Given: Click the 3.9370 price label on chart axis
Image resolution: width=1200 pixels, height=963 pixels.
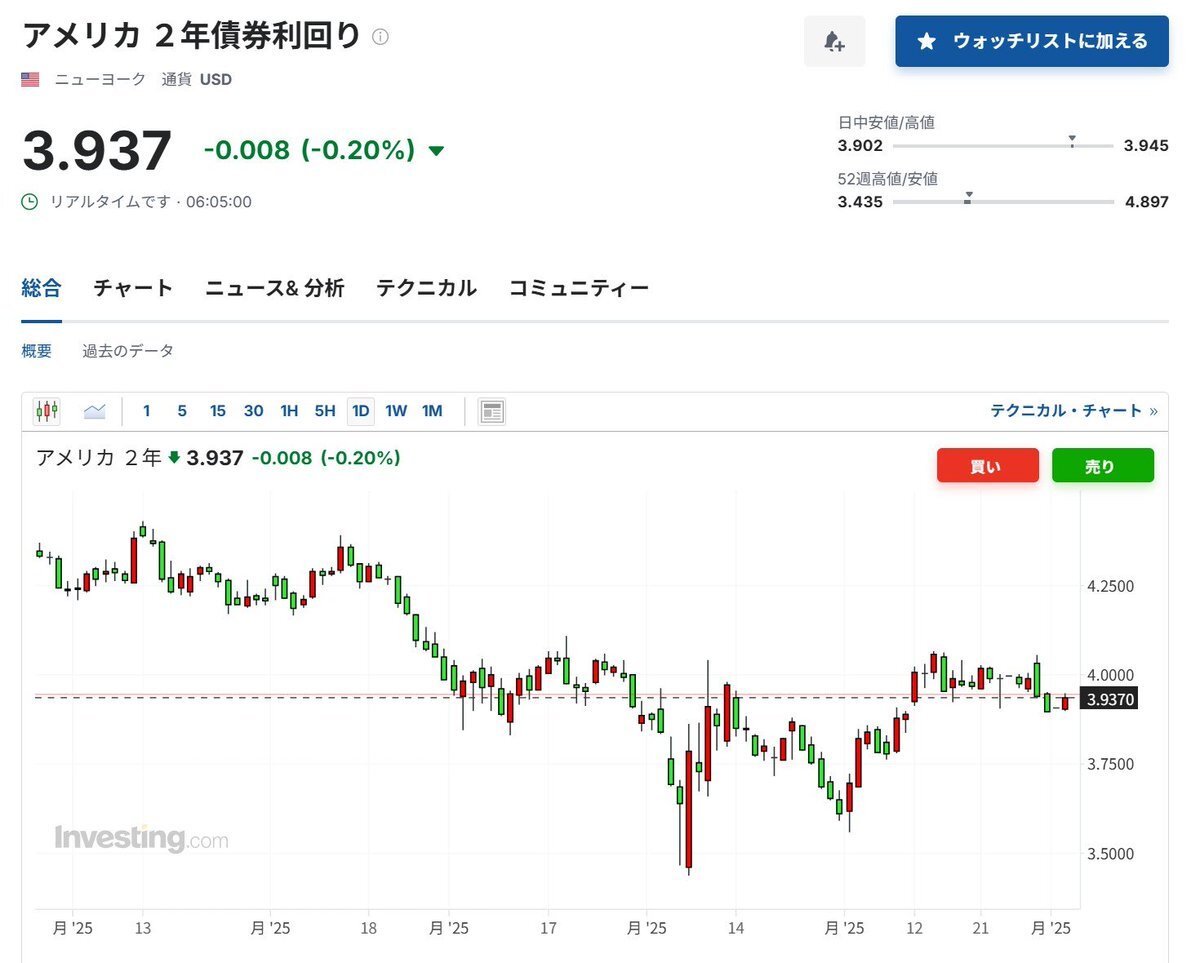Looking at the screenshot, I should point(1110,700).
